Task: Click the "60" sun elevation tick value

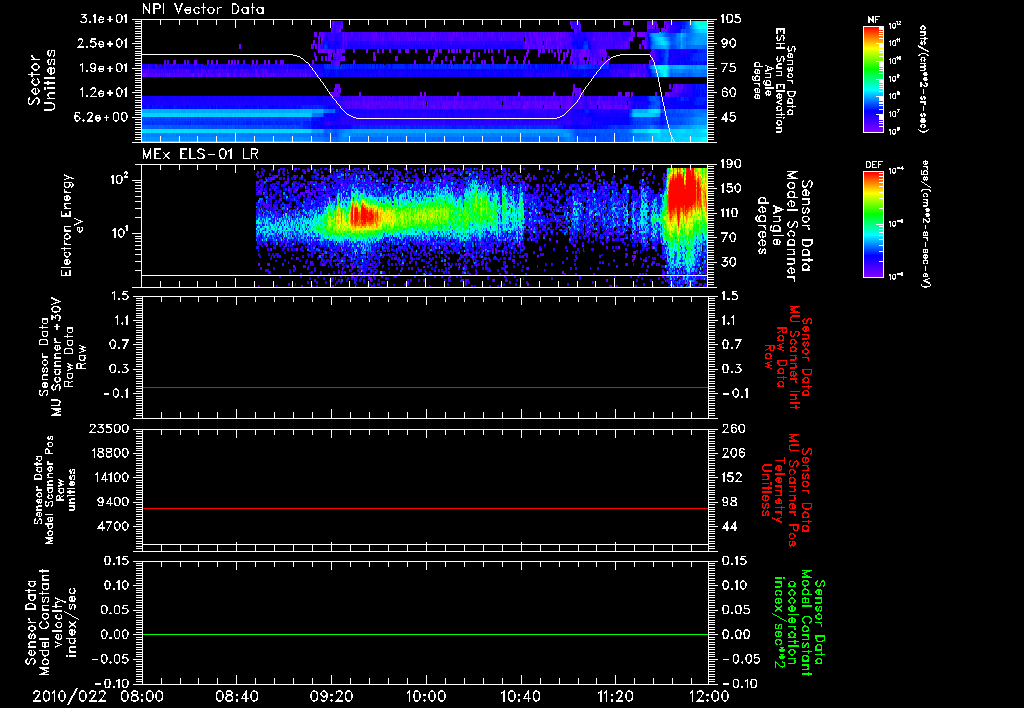Action: (728, 93)
